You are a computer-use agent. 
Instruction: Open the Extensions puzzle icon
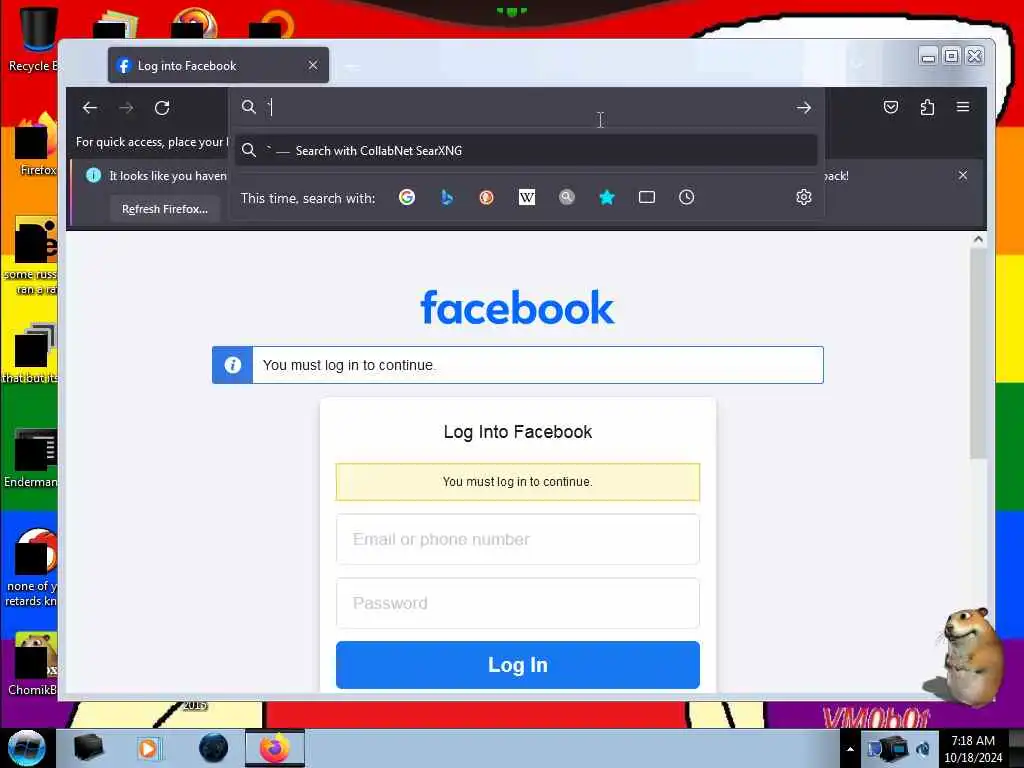pyautogui.click(x=927, y=107)
